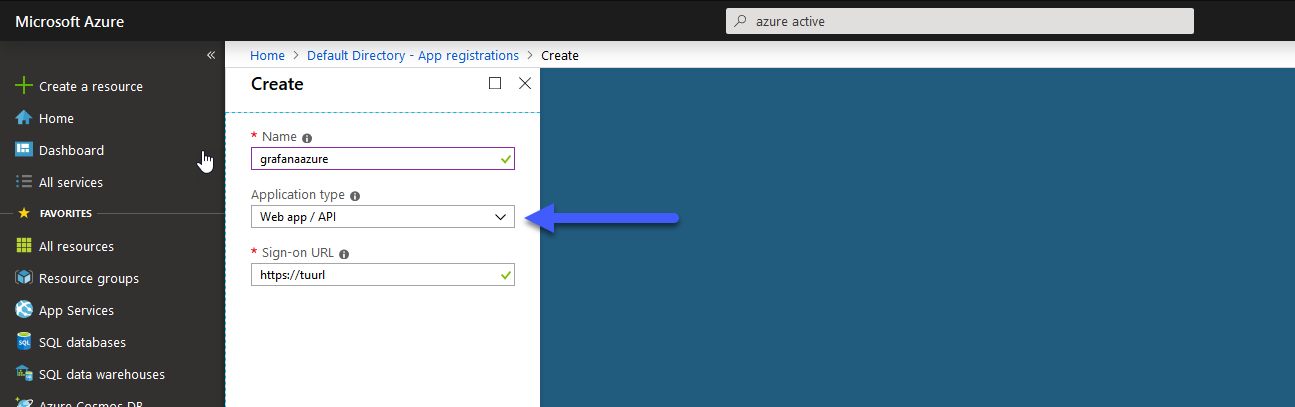
Task: Click the Name input field
Action: (382, 159)
